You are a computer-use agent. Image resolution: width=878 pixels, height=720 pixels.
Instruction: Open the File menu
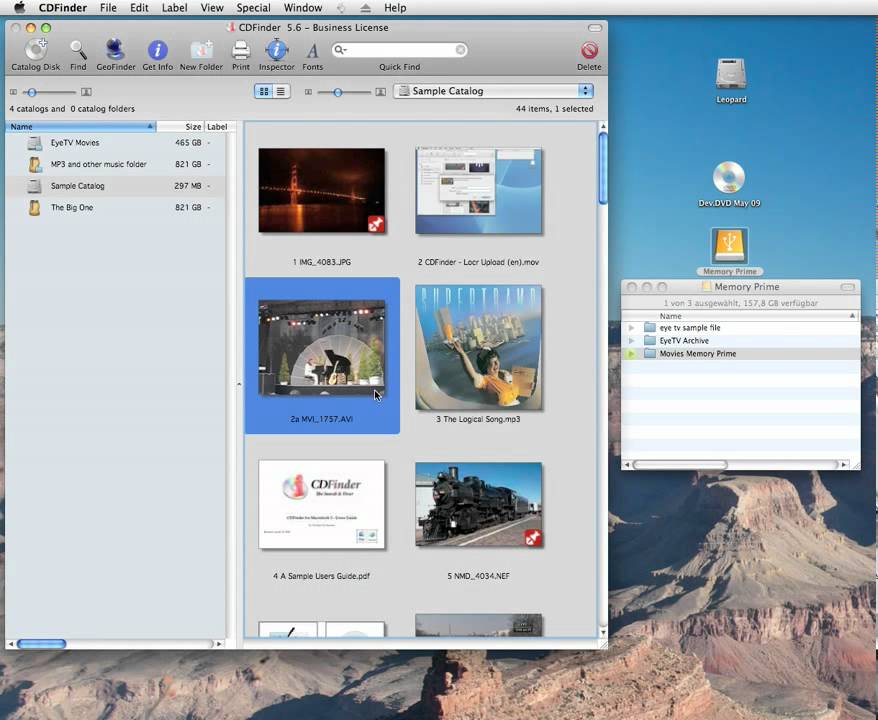(108, 8)
